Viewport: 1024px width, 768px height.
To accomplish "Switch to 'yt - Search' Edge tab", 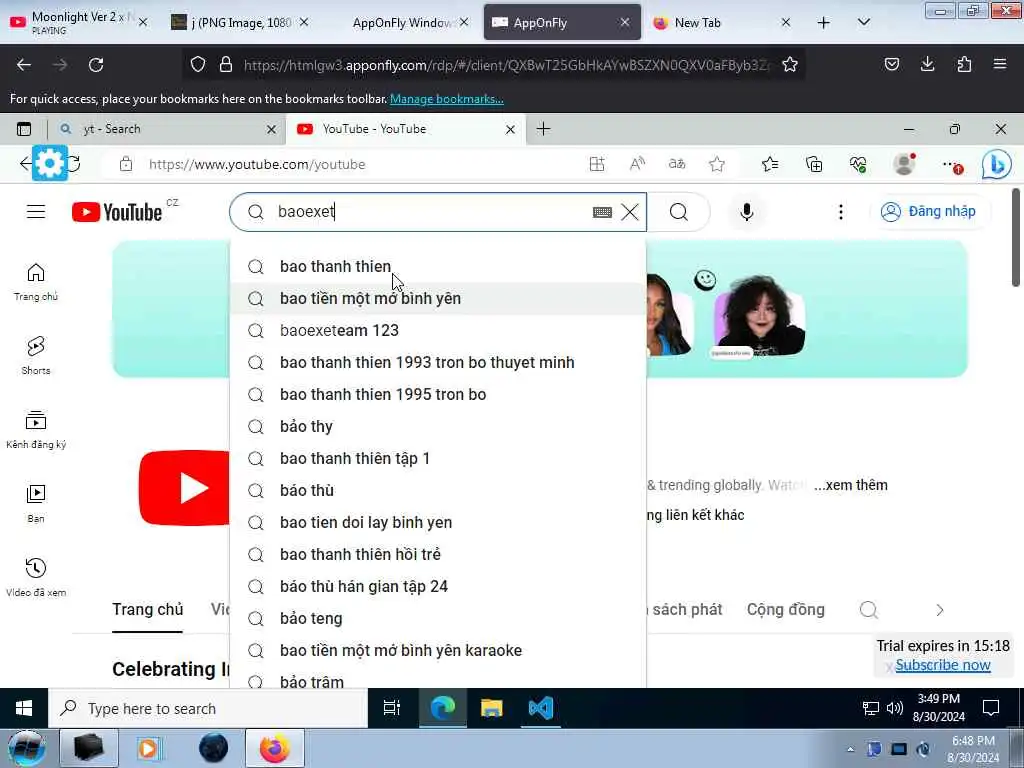I will (x=167, y=129).
